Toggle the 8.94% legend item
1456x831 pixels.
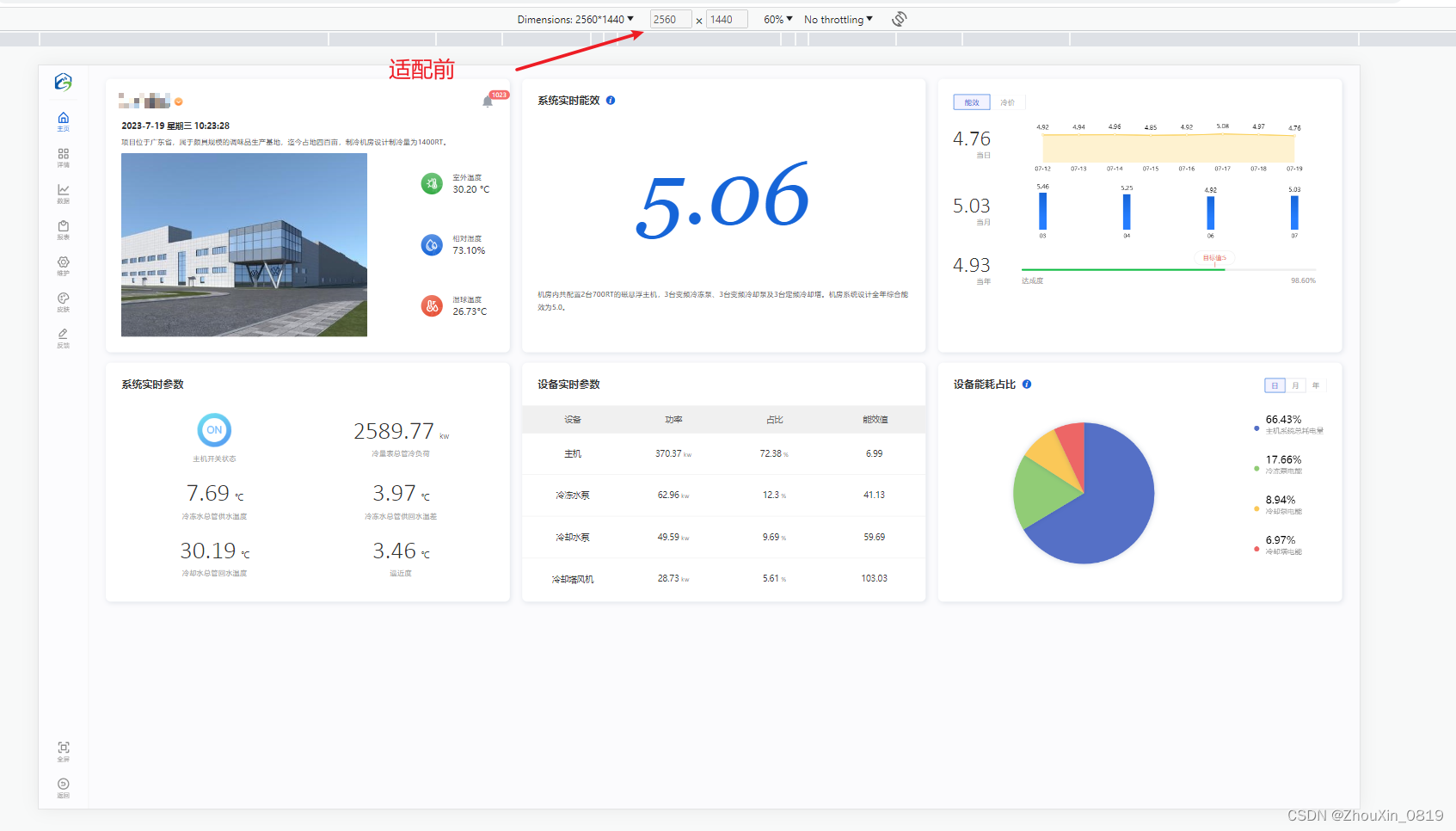tap(1279, 505)
